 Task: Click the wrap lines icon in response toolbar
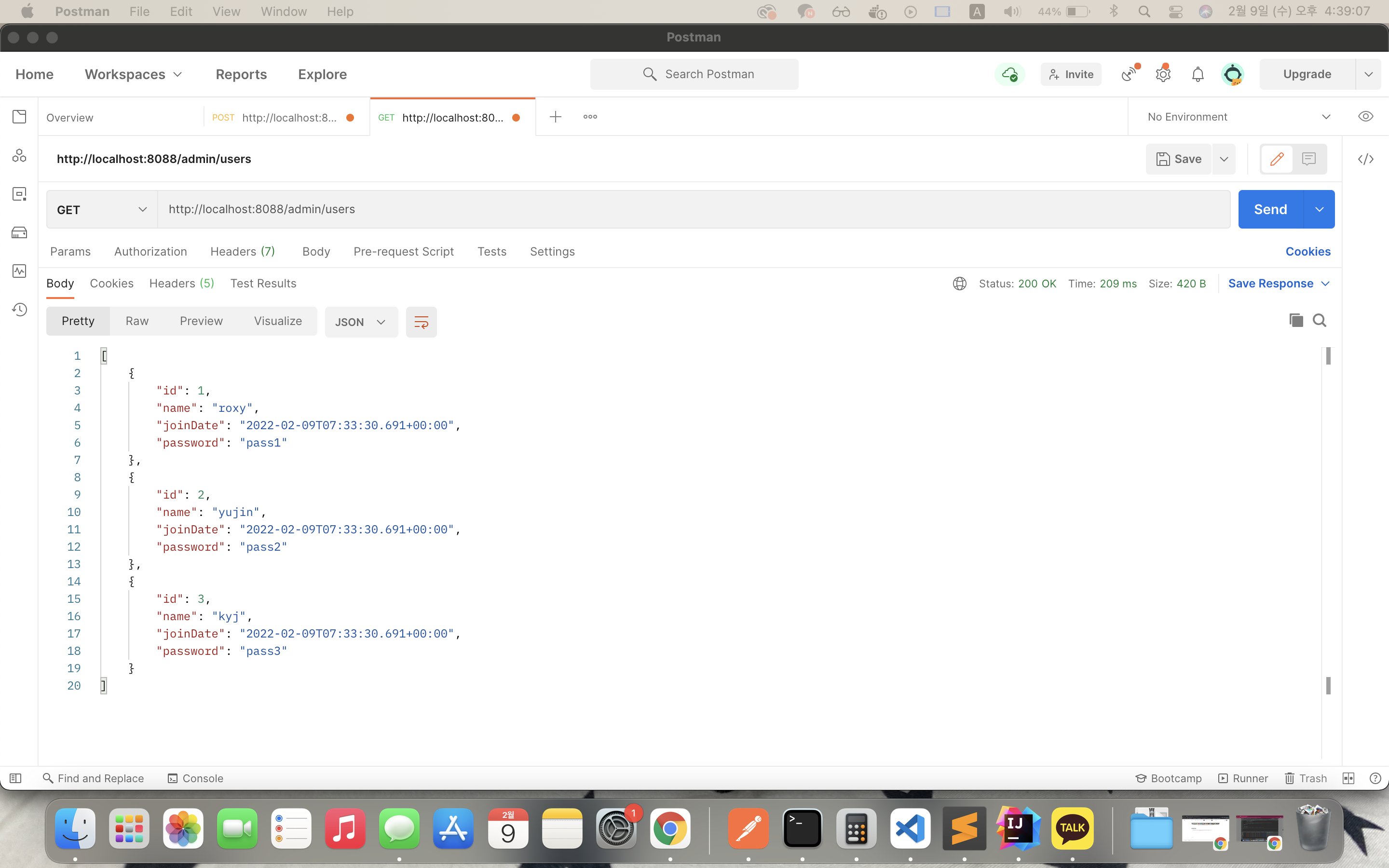[422, 322]
